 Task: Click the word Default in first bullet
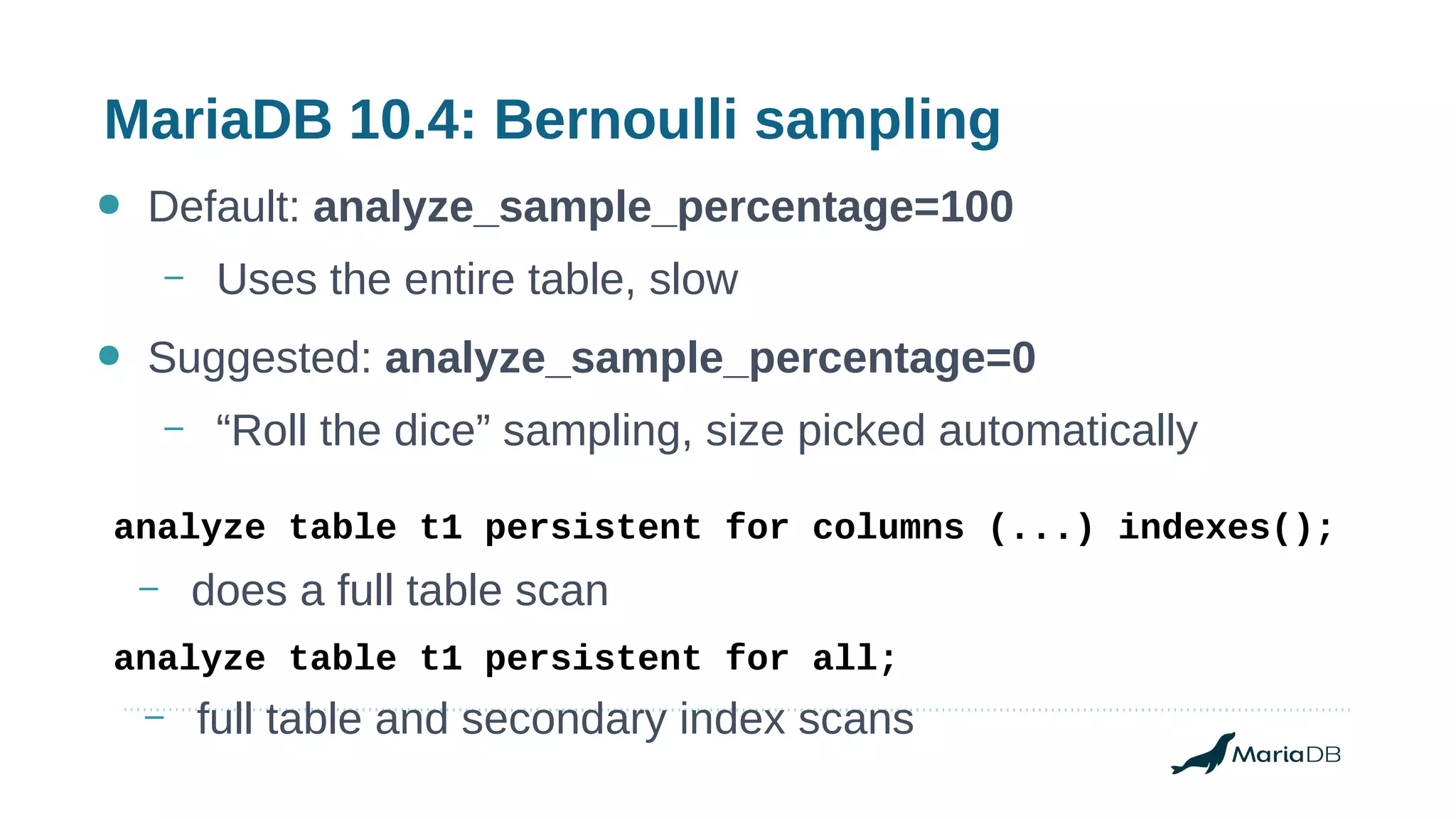pyautogui.click(x=224, y=208)
